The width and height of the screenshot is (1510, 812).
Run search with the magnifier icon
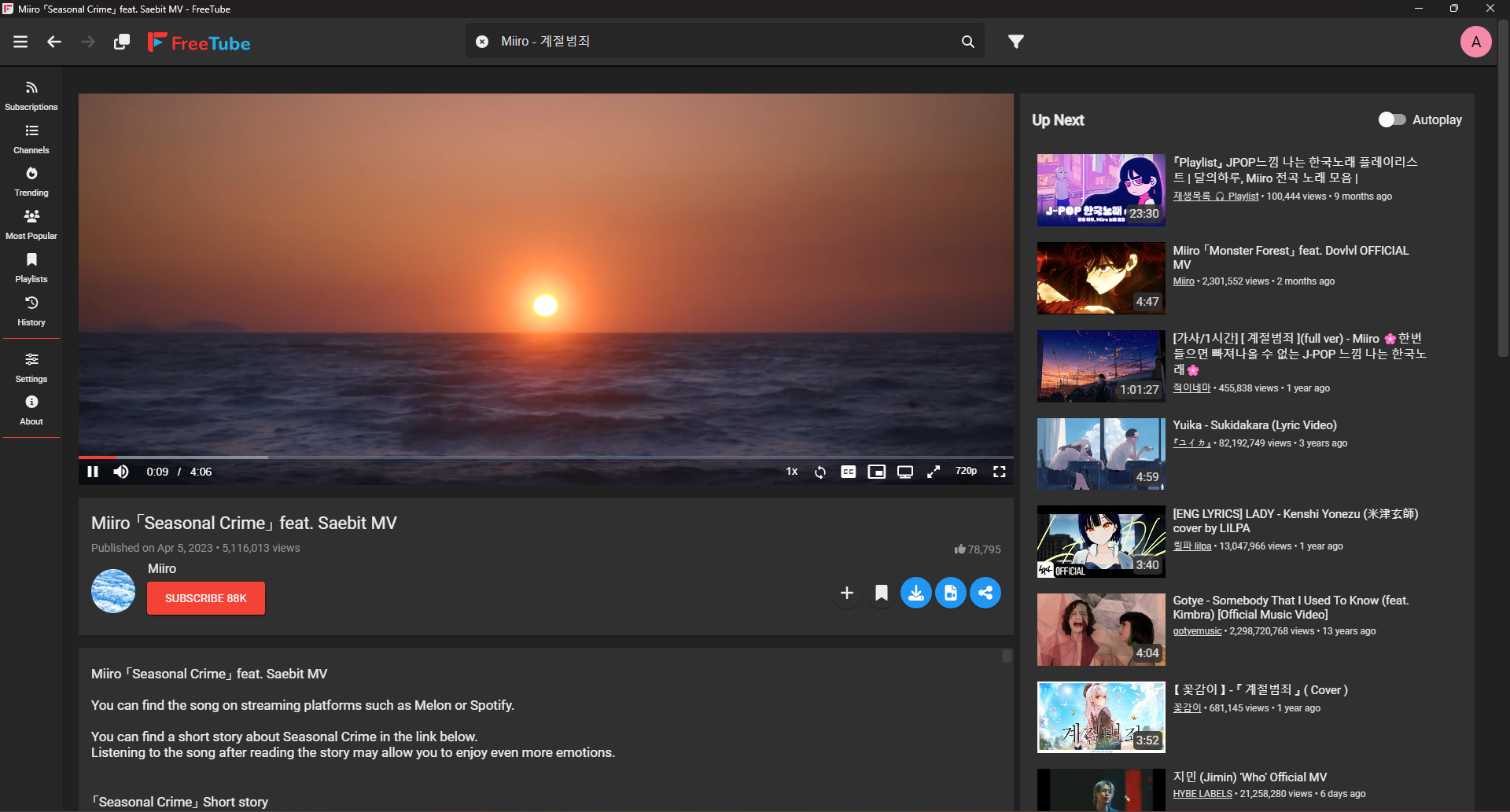click(x=968, y=42)
